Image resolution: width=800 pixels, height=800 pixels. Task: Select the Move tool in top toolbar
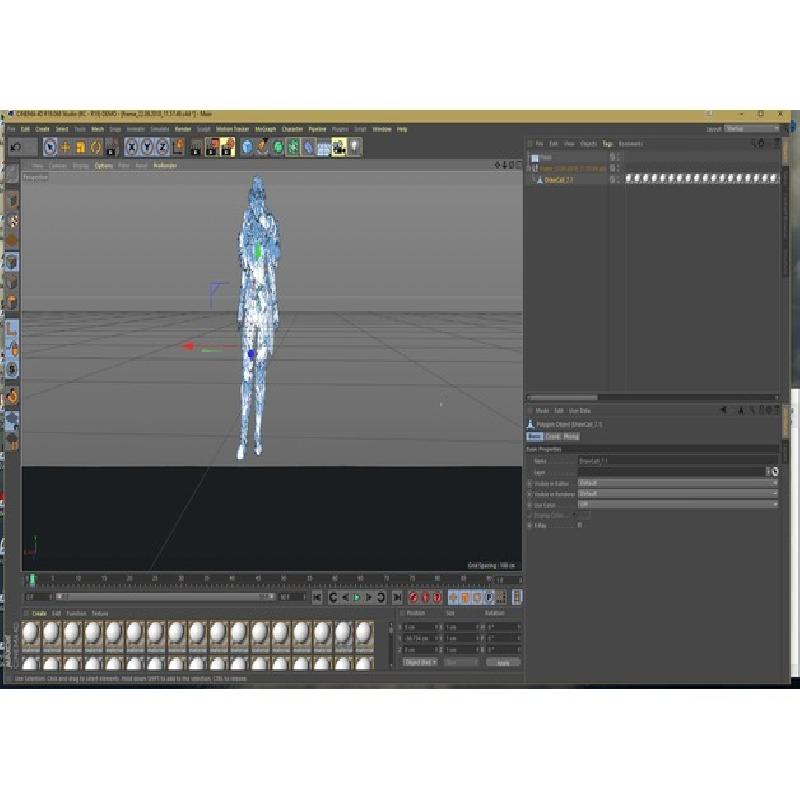(x=66, y=147)
